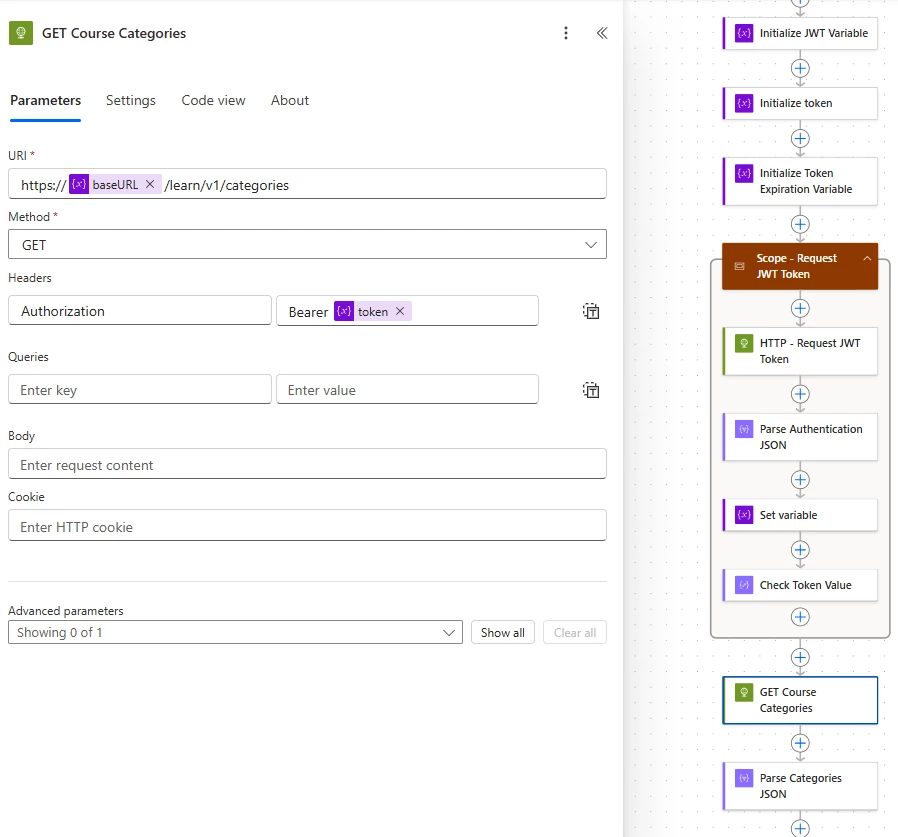898x837 pixels.
Task: Select the Check Token Value action
Action: (800, 585)
